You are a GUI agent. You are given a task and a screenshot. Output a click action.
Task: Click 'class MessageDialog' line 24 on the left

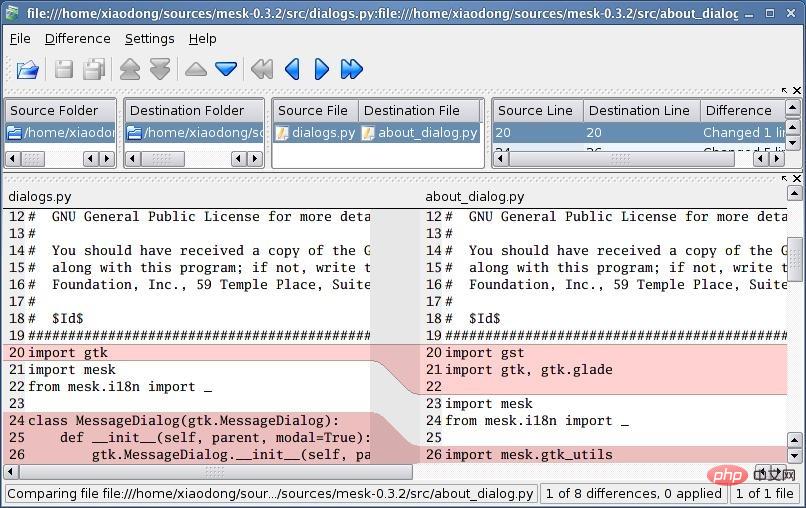click(187, 421)
